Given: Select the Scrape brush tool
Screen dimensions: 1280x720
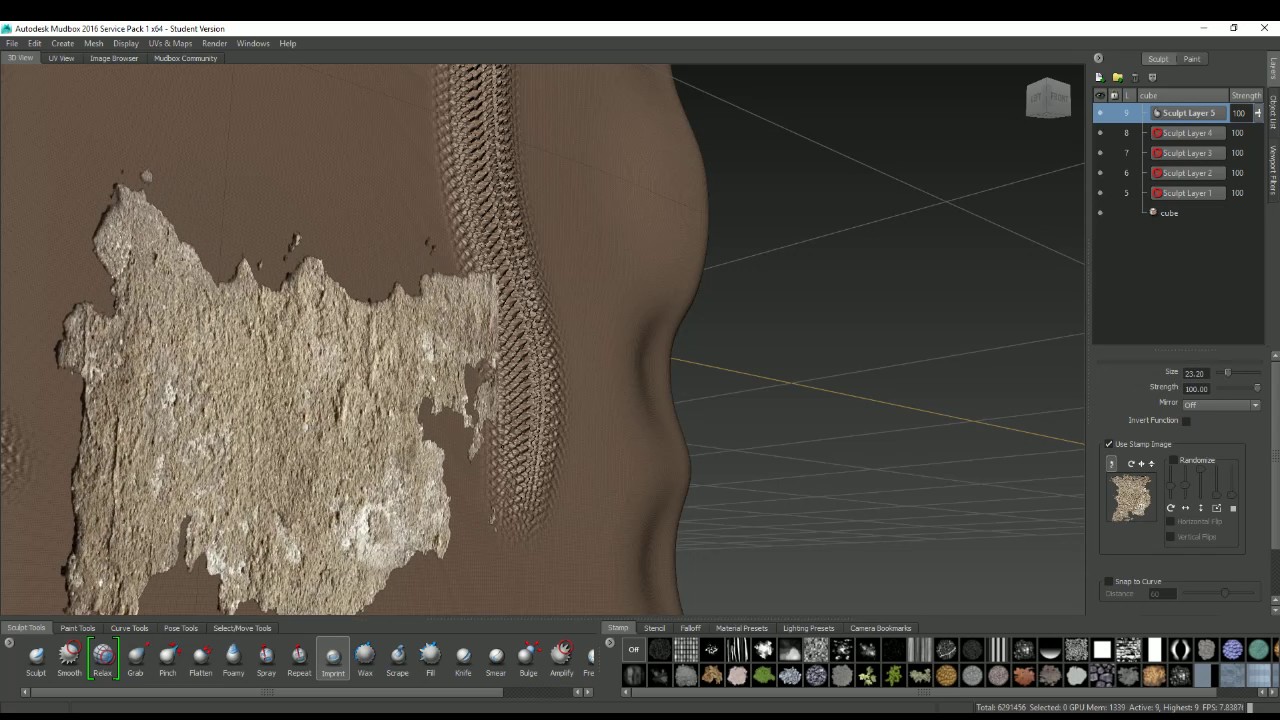Looking at the screenshot, I should click(397, 659).
